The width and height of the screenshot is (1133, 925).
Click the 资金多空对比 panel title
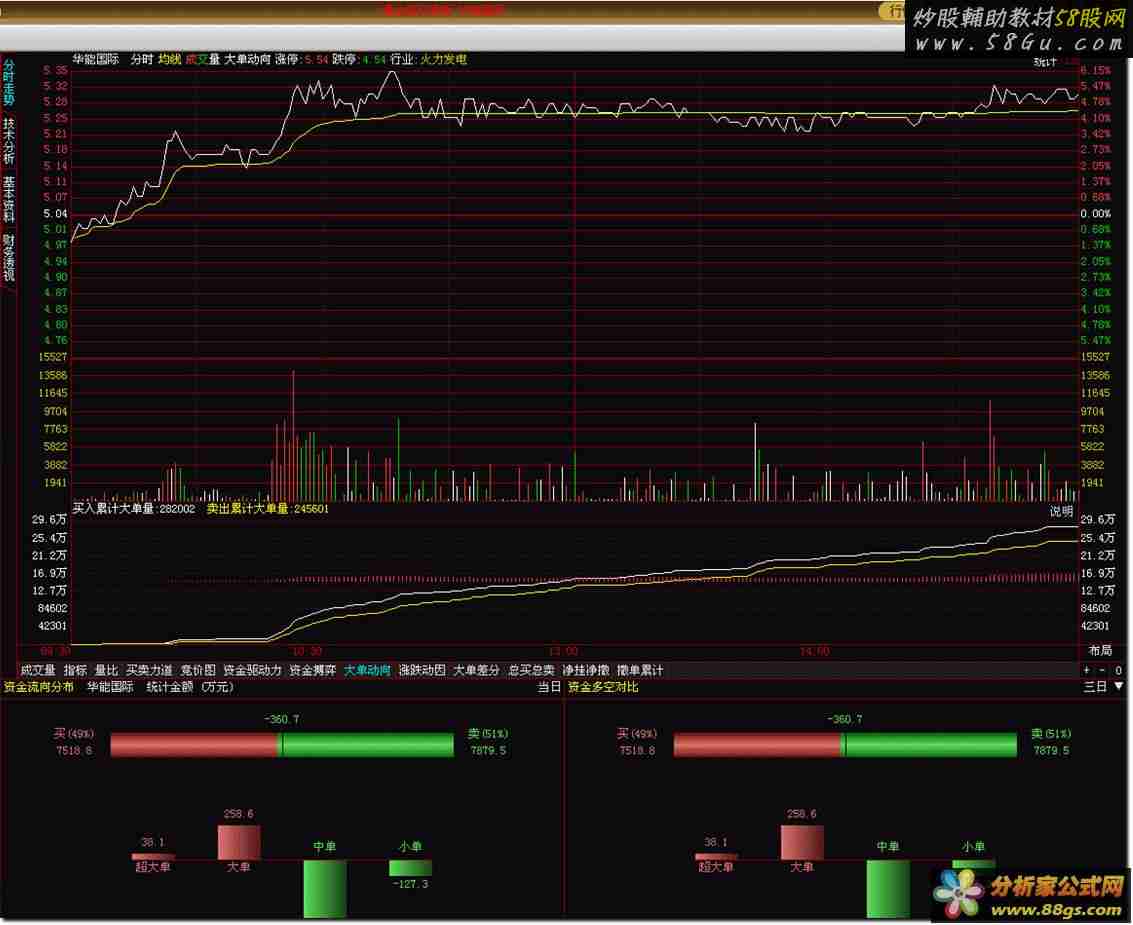coord(603,687)
